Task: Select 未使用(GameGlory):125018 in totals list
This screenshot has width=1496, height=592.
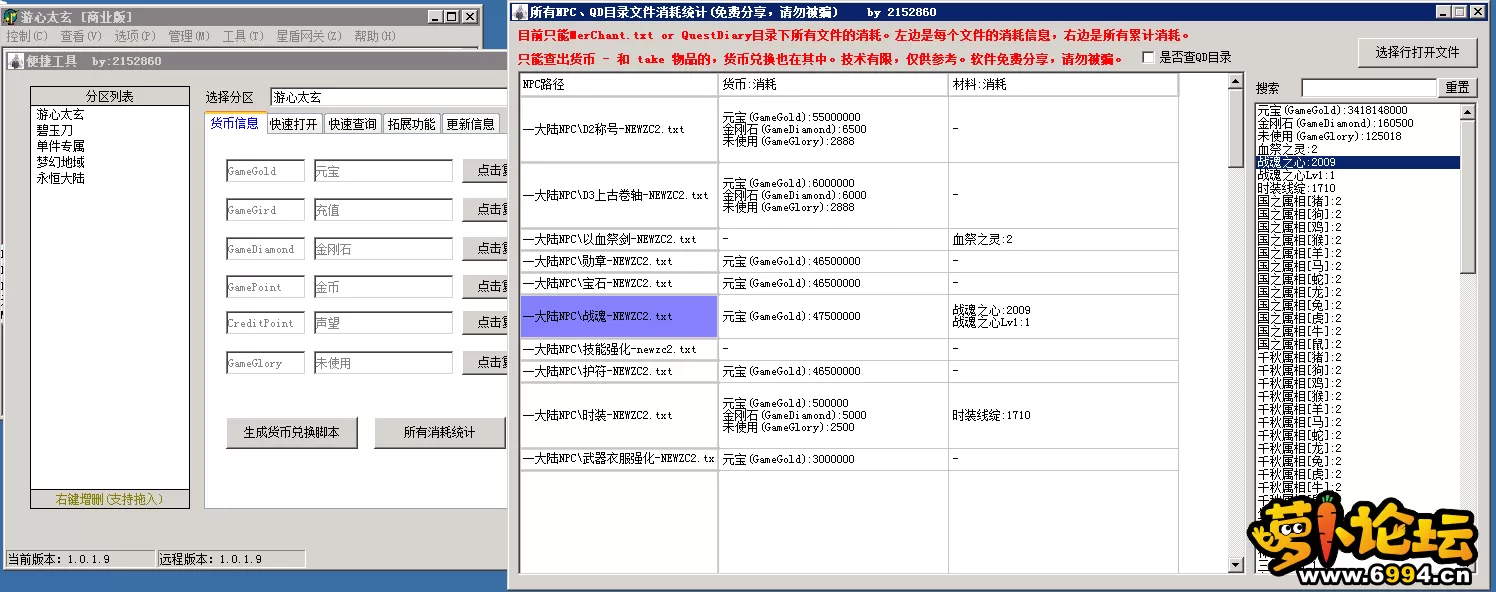Action: pos(1357,136)
